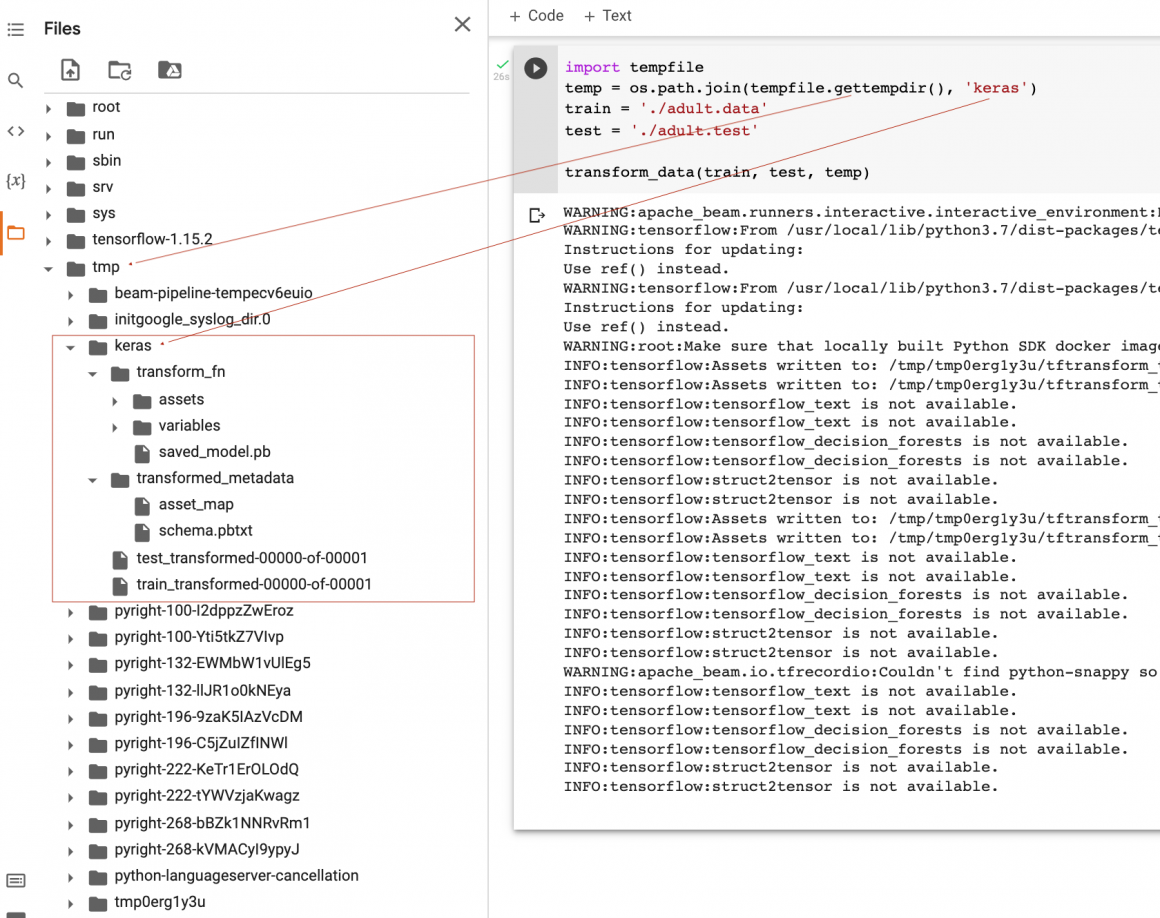This screenshot has width=1160, height=918.
Task: Collapse the transformed_metadata folder
Action: (93, 480)
